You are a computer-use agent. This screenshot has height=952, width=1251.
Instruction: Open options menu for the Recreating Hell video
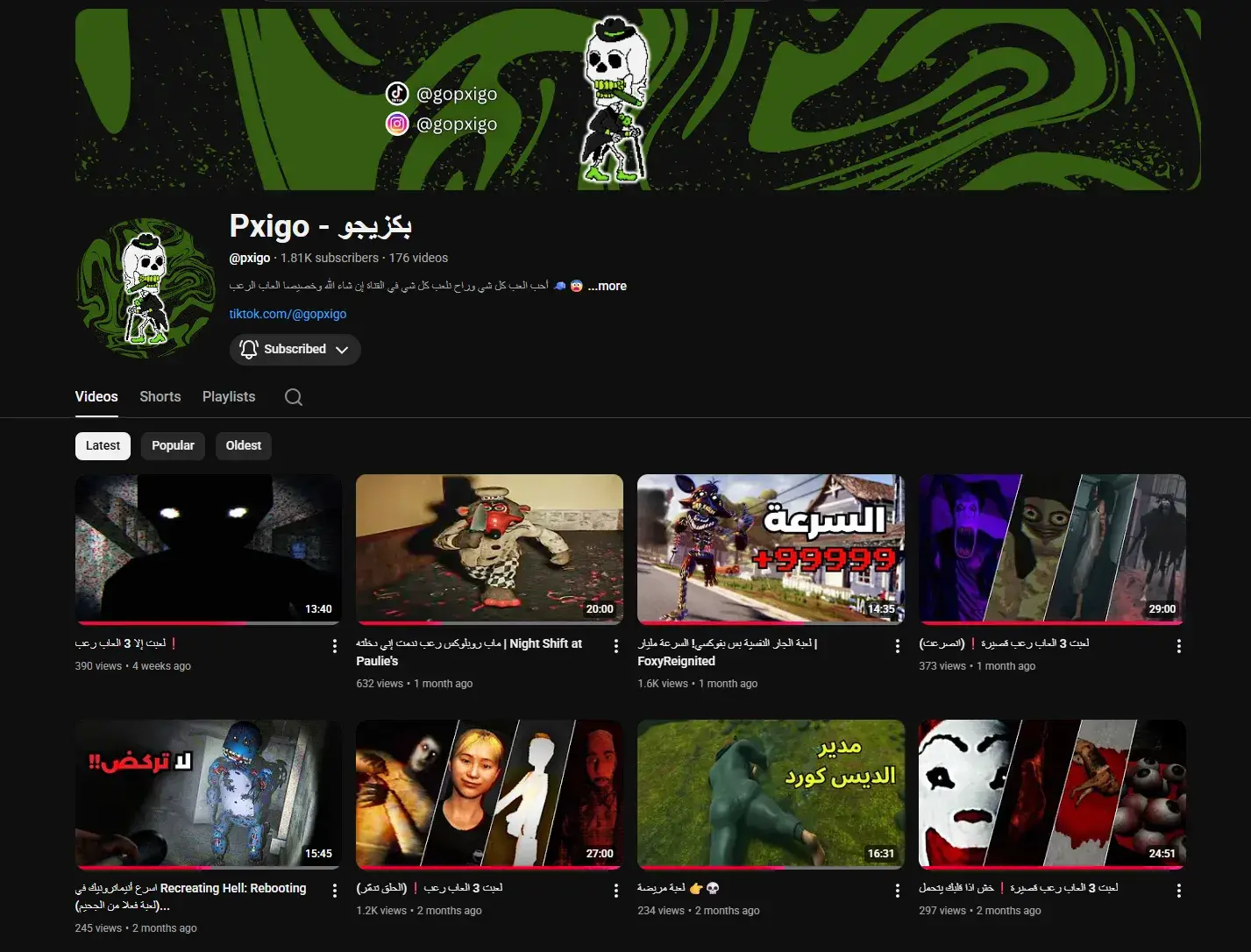click(x=334, y=890)
